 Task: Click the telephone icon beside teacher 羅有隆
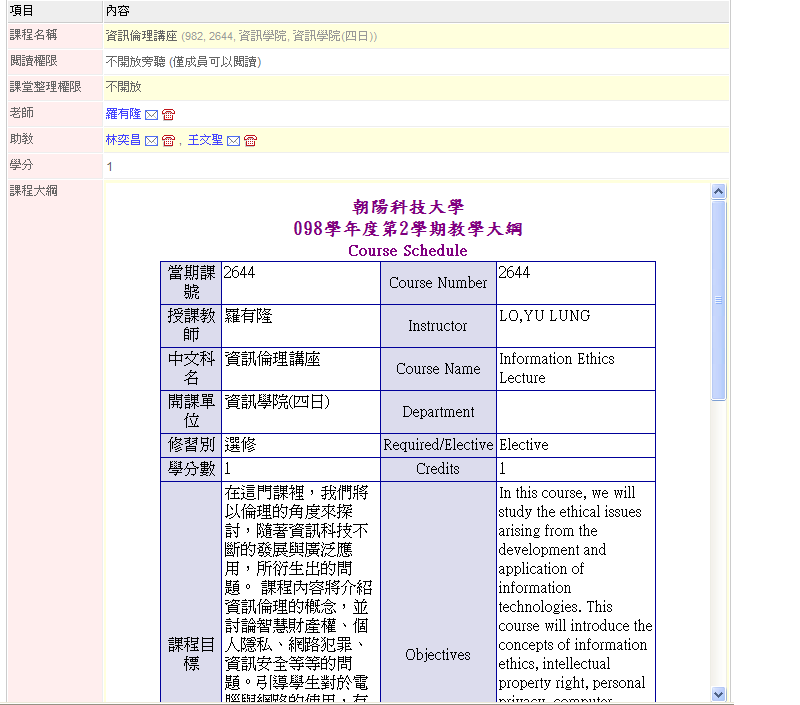point(168,115)
